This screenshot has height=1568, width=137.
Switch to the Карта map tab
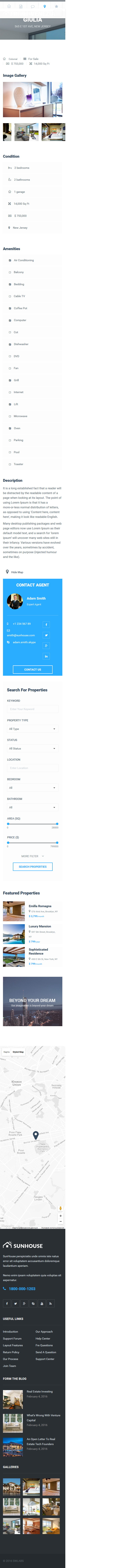pos(7,1052)
